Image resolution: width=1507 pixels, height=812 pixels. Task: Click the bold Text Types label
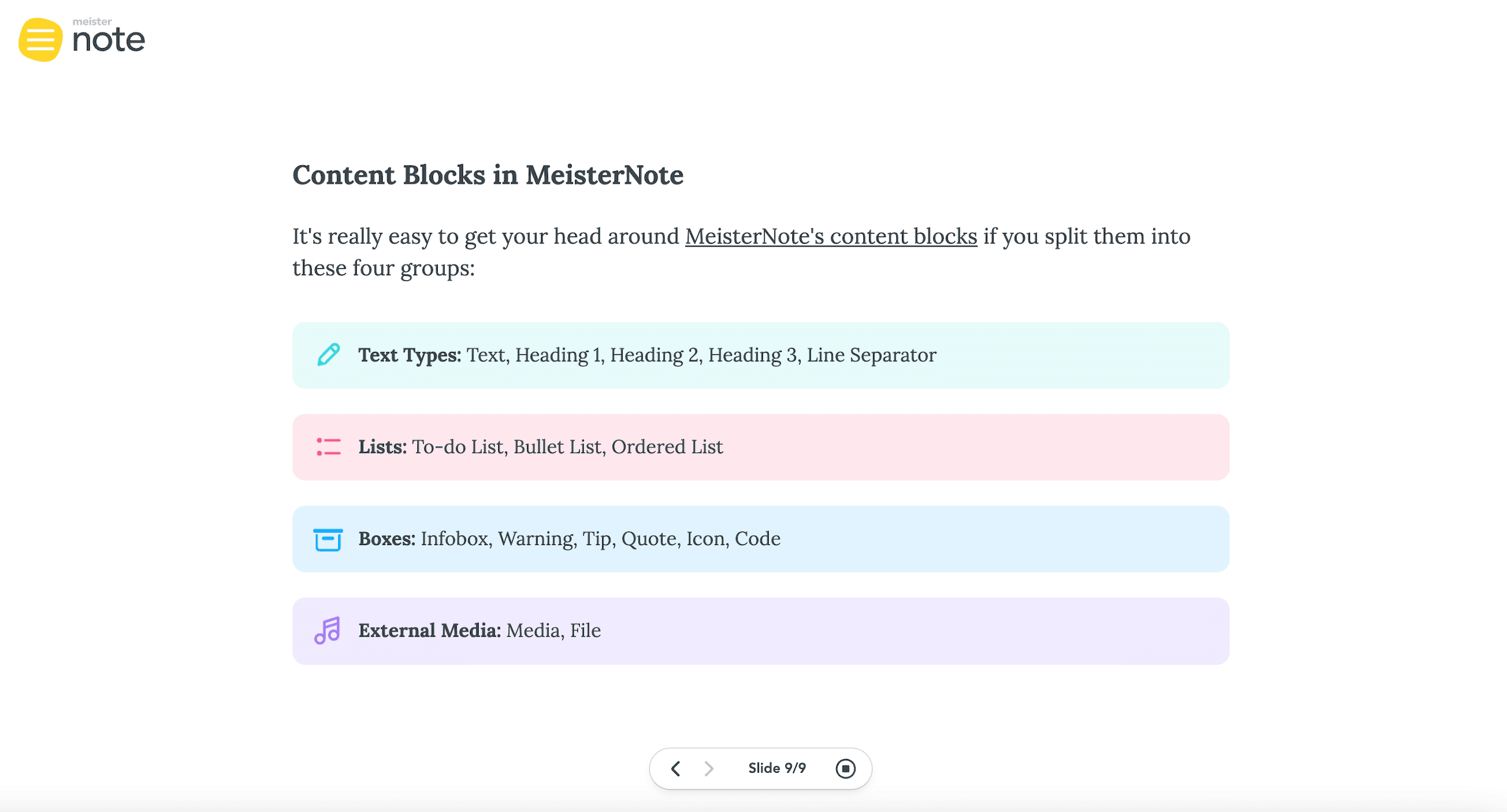[x=410, y=355]
